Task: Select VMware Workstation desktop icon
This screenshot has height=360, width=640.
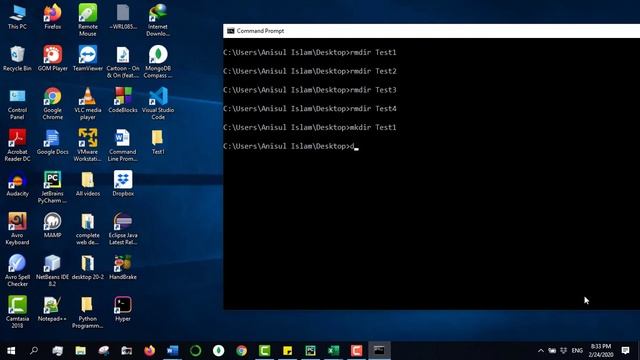Action: [88, 146]
